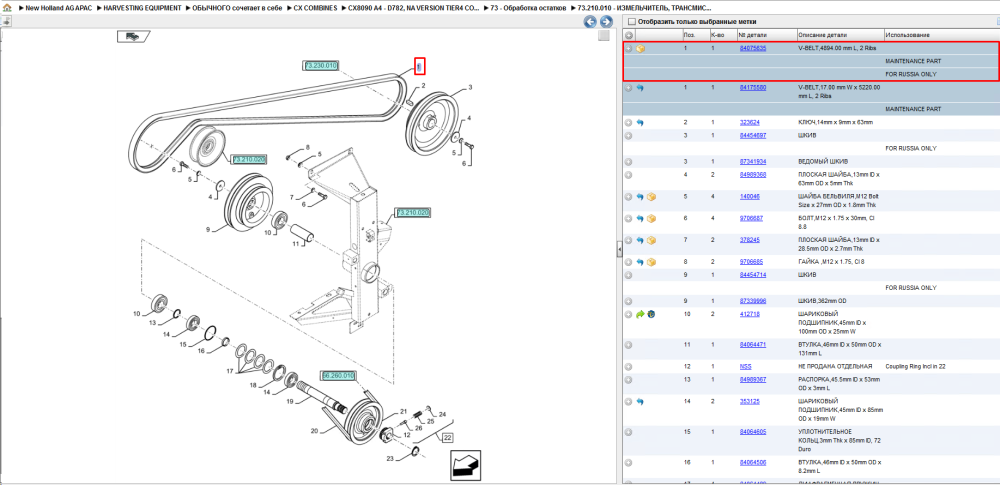
Task: Expand the 84989368 row plus button
Action: click(x=629, y=175)
